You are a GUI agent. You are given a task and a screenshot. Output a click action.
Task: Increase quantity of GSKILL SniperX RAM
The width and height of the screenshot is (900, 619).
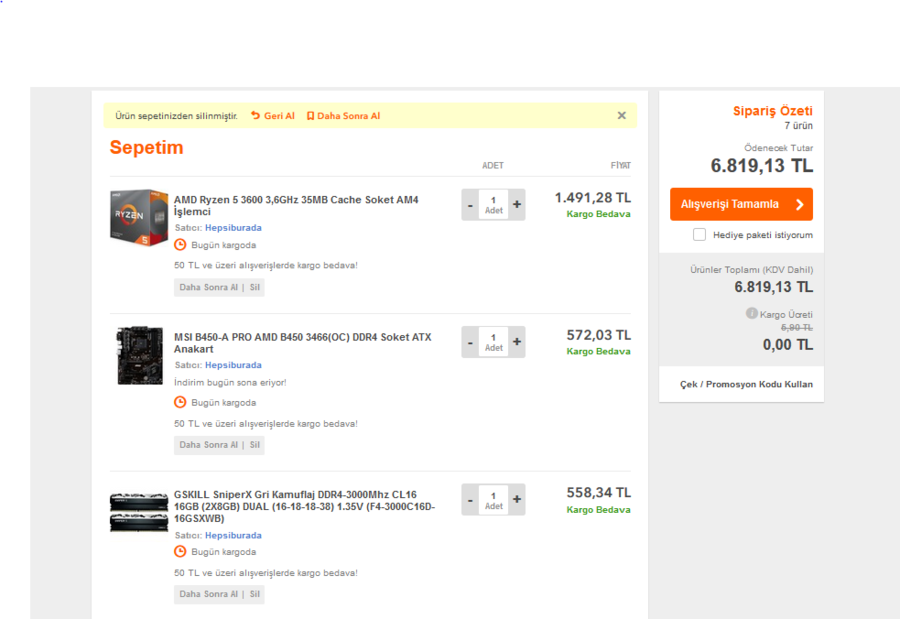(517, 500)
